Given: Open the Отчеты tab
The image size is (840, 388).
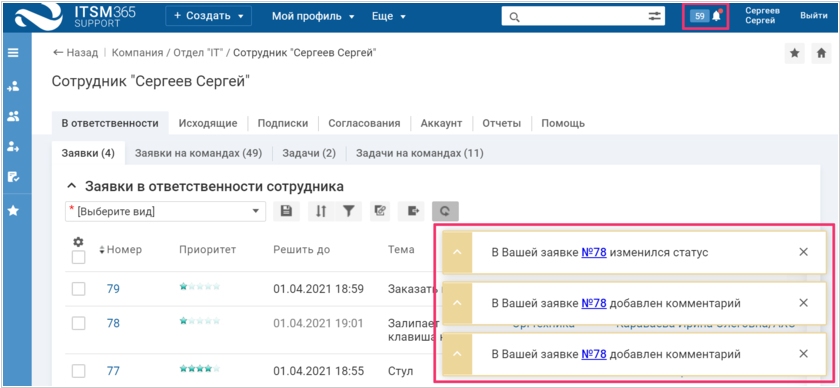Looking at the screenshot, I should coord(501,123).
